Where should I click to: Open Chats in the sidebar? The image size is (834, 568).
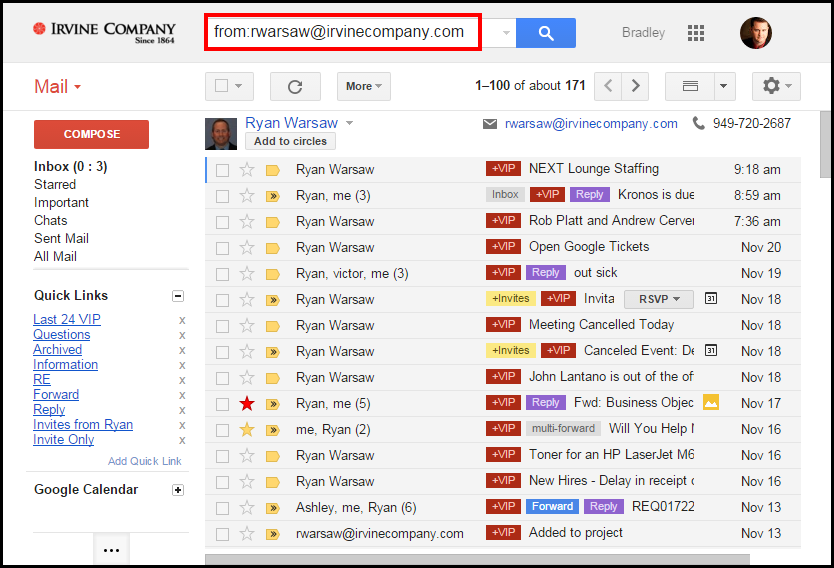(51, 221)
